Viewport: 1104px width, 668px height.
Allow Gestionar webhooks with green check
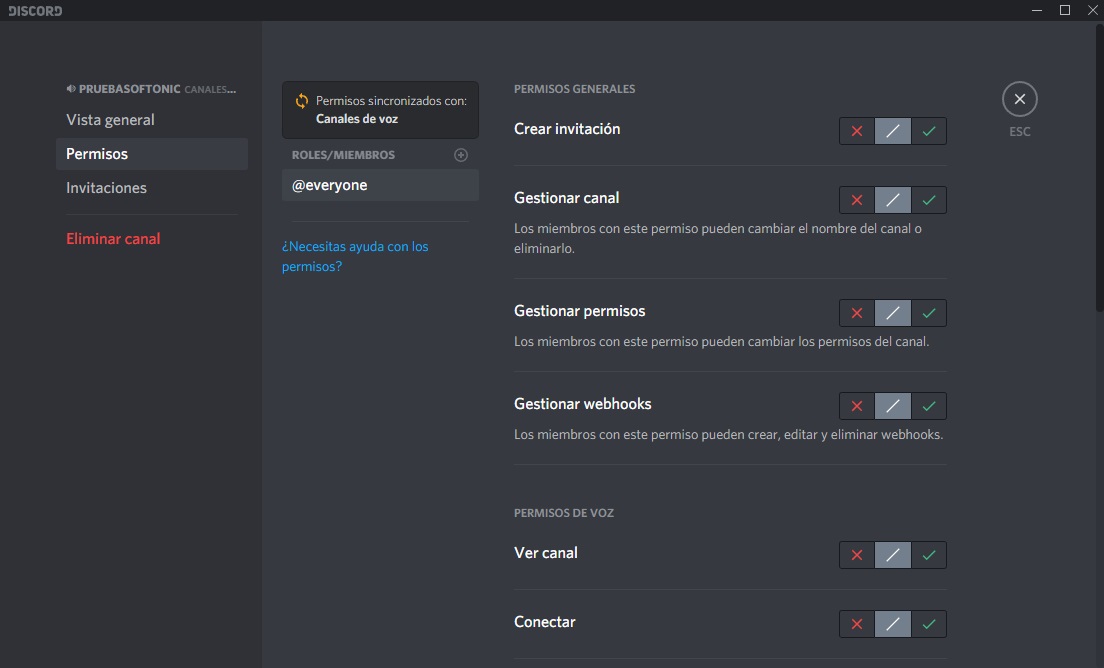(929, 406)
